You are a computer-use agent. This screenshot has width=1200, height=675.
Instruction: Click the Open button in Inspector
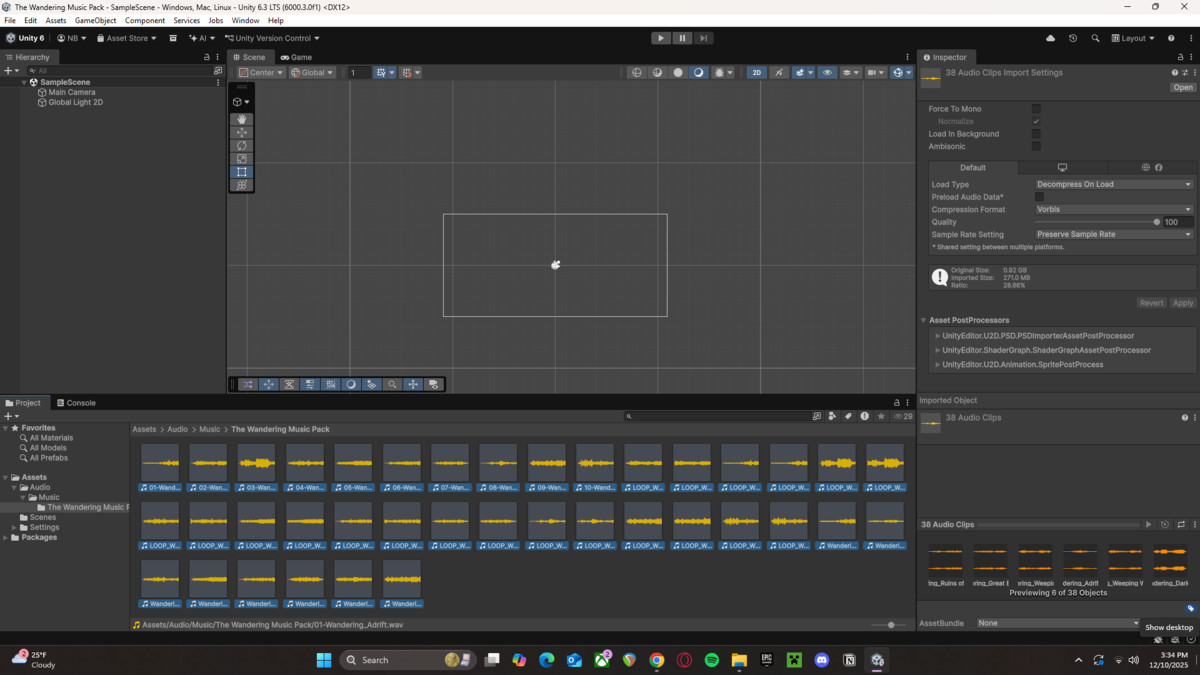click(x=1183, y=87)
